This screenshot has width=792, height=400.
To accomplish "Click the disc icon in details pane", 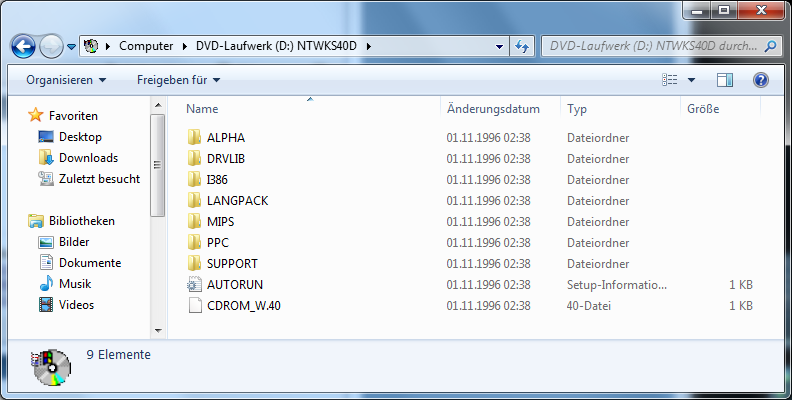I will coord(51,367).
